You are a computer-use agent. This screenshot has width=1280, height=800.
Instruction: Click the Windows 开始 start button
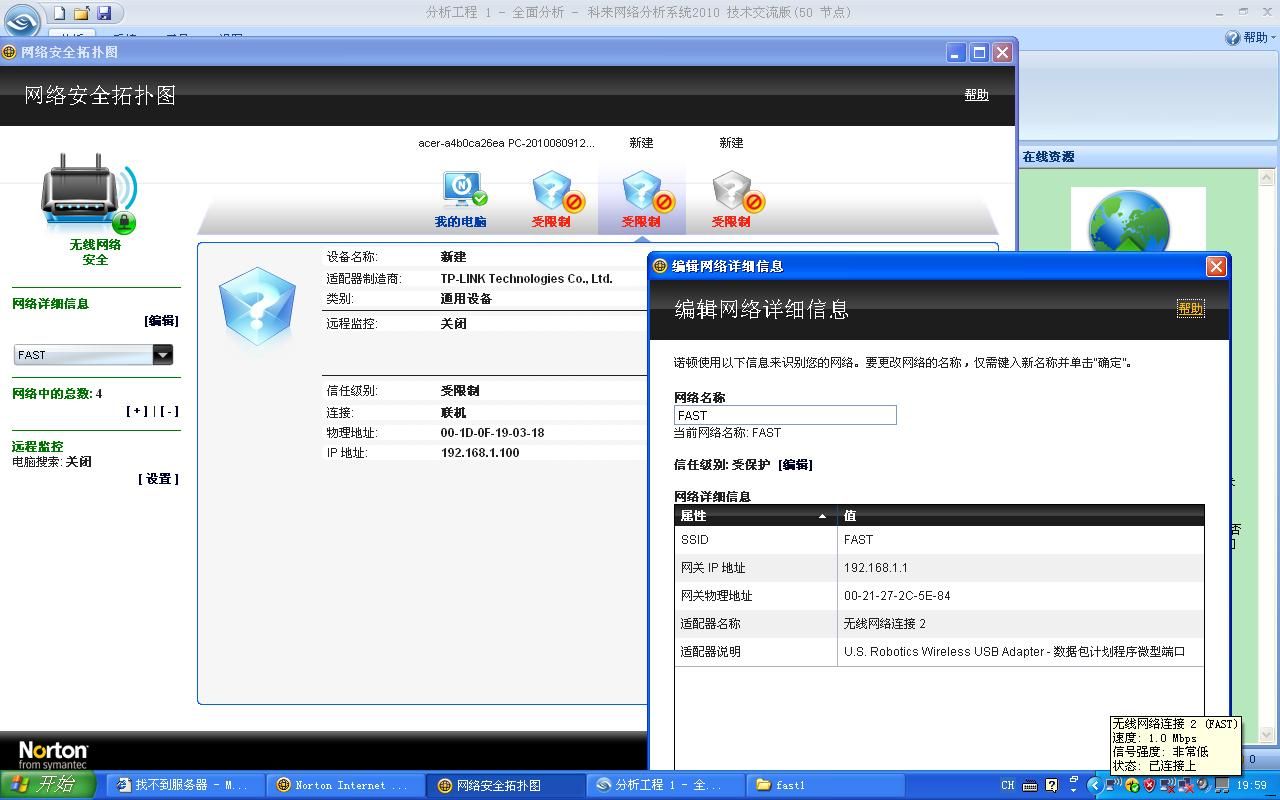coord(48,785)
